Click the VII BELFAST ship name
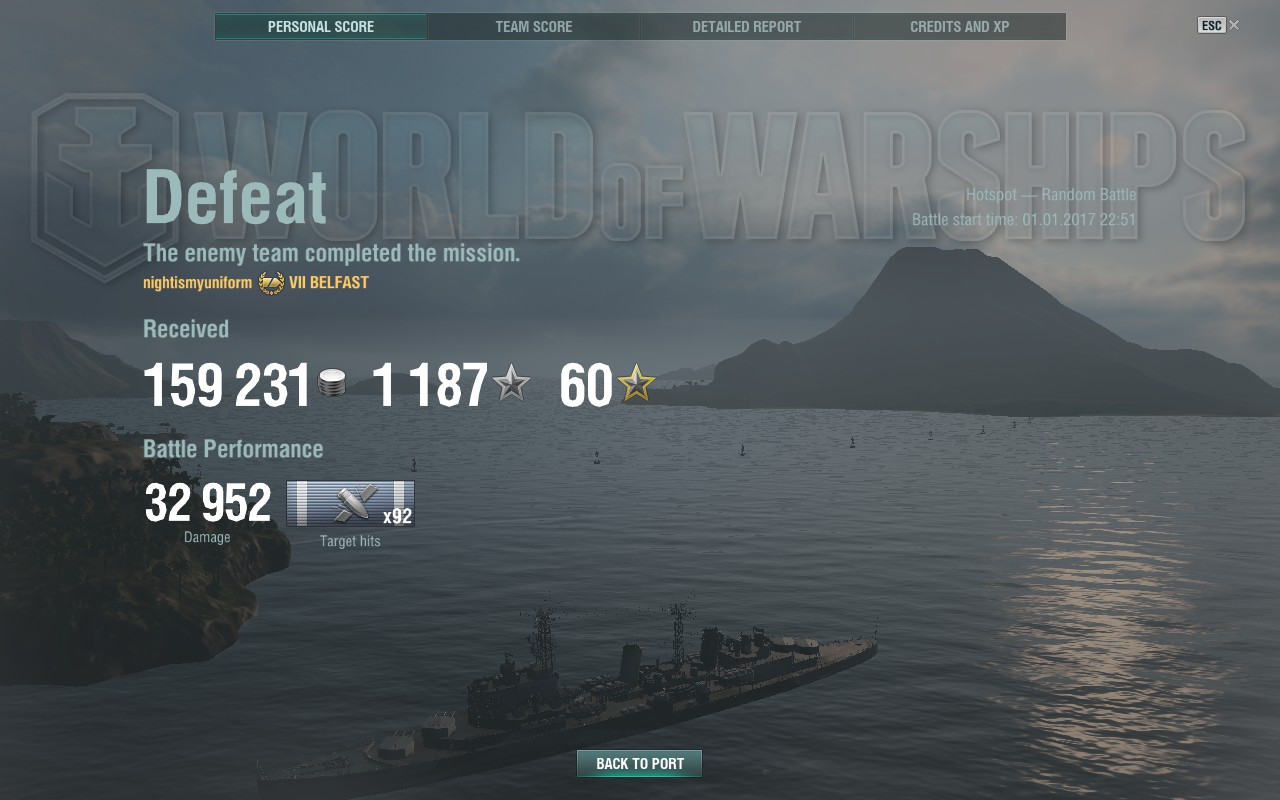 click(x=329, y=283)
